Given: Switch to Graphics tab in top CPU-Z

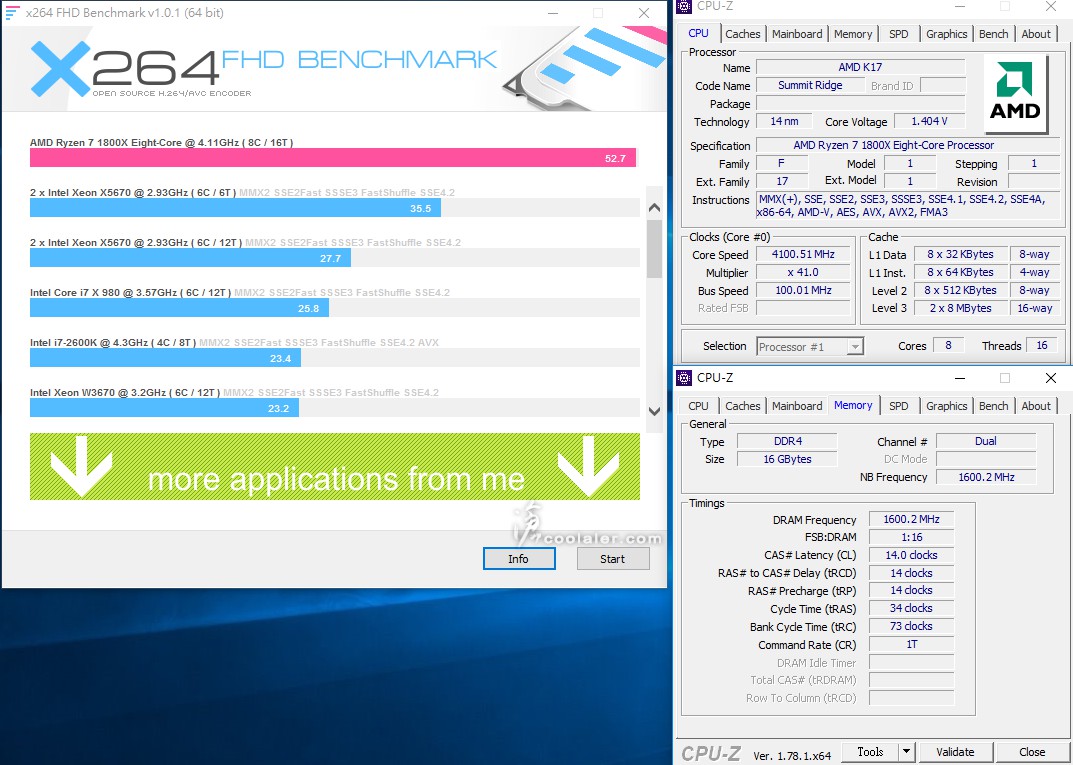Looking at the screenshot, I should point(946,34).
